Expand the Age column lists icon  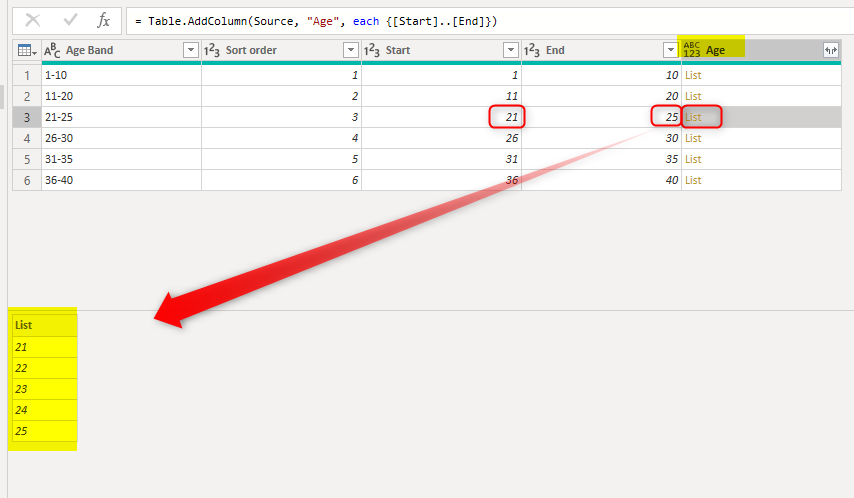830,50
